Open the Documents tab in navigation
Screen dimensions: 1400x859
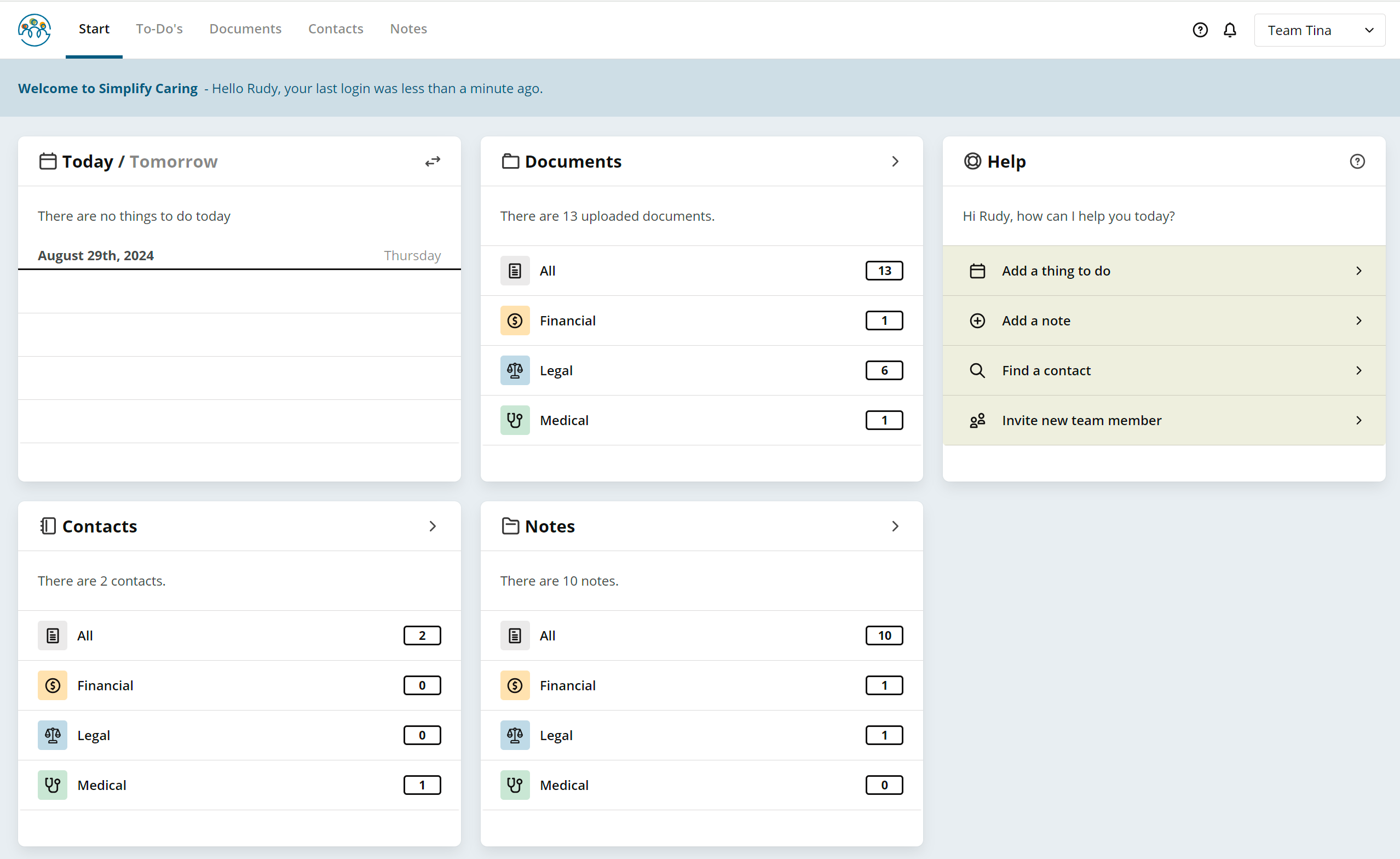[x=245, y=29]
